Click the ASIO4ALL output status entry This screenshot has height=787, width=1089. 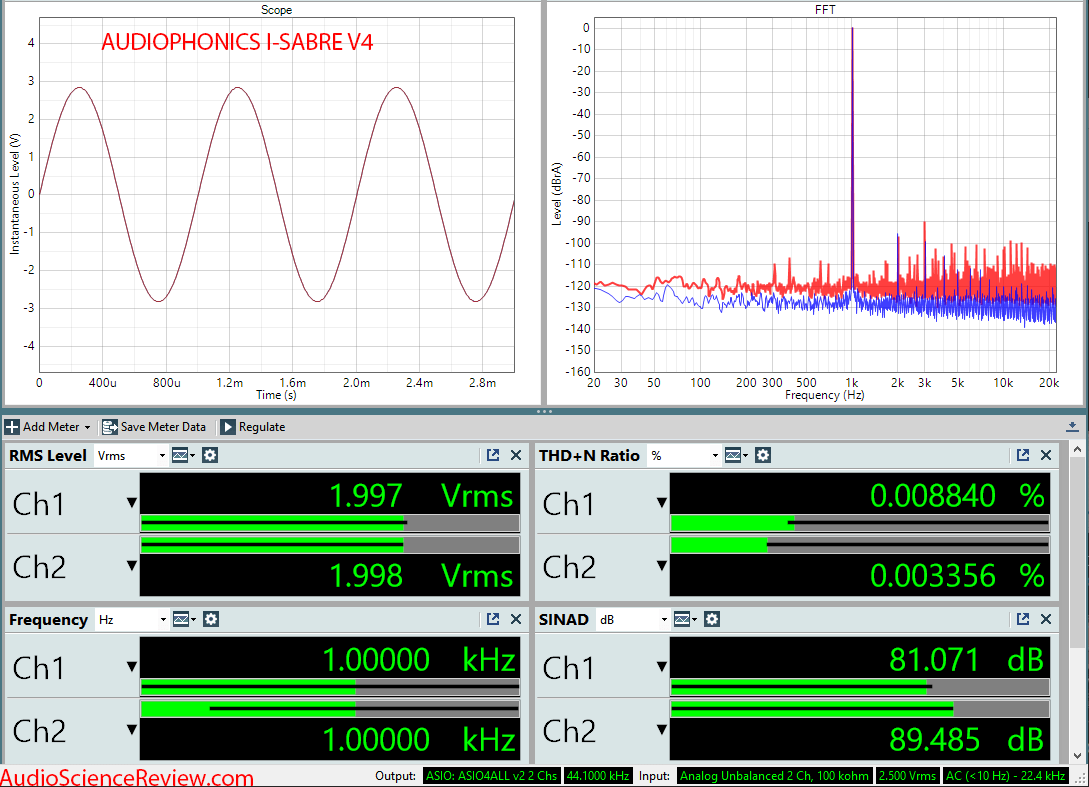pyautogui.click(x=492, y=776)
